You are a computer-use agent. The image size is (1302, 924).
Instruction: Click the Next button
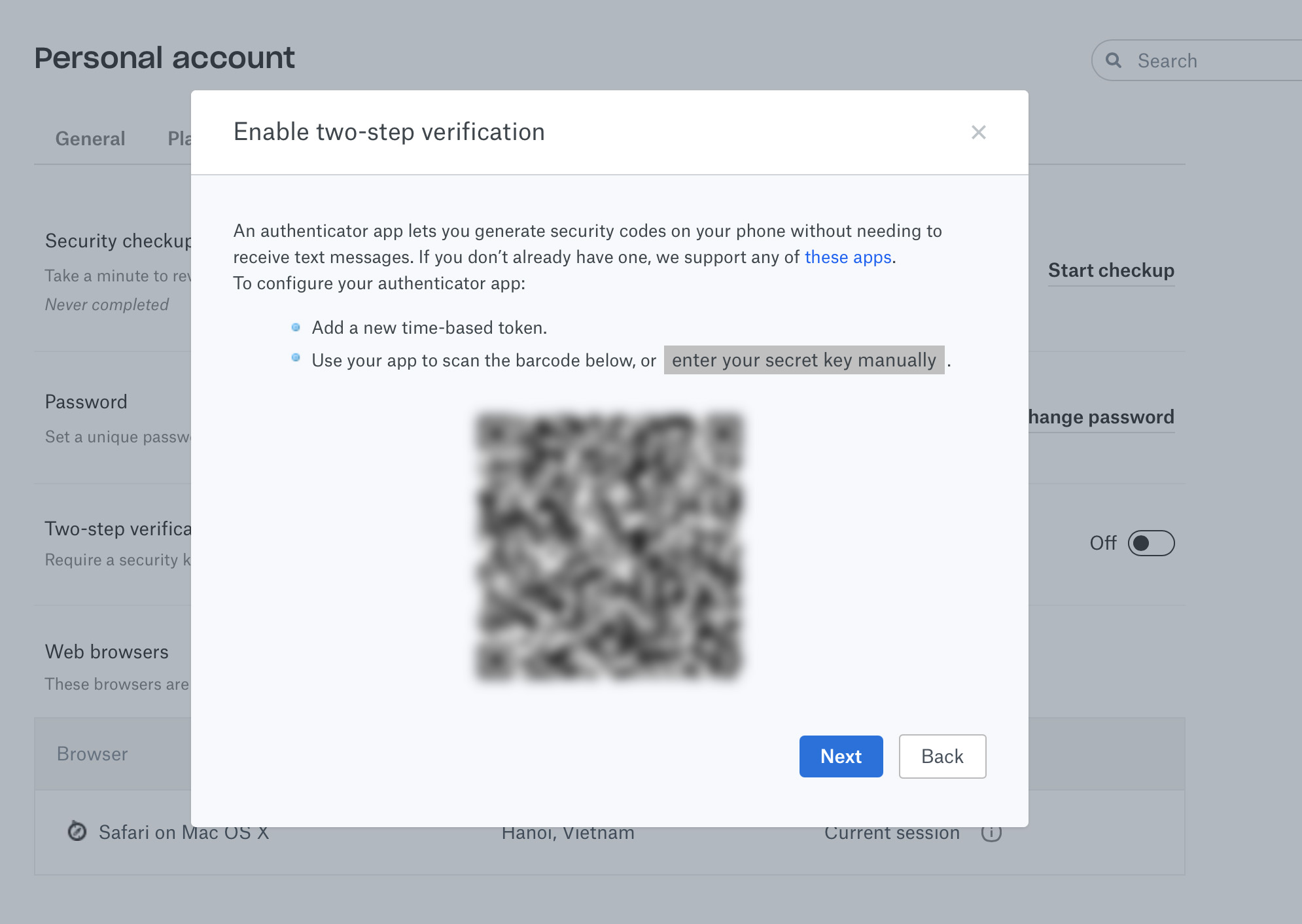pos(841,756)
